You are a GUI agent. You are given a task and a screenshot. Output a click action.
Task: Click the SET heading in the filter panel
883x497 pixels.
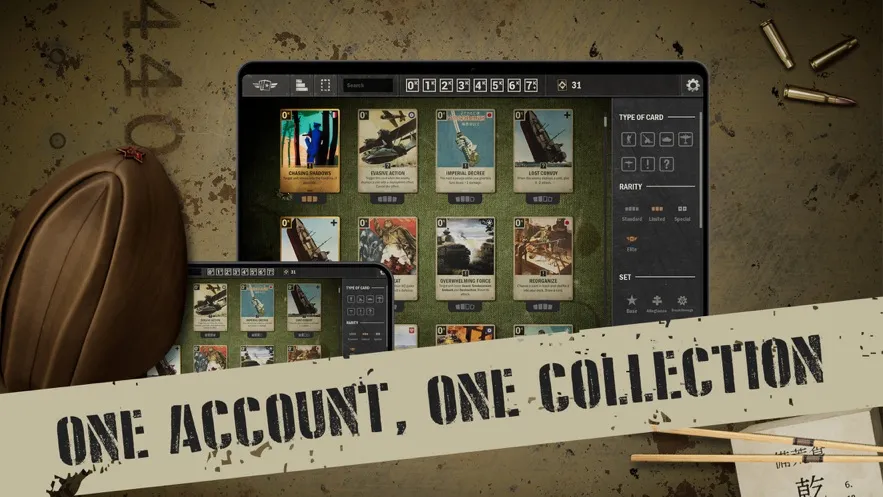click(x=625, y=277)
